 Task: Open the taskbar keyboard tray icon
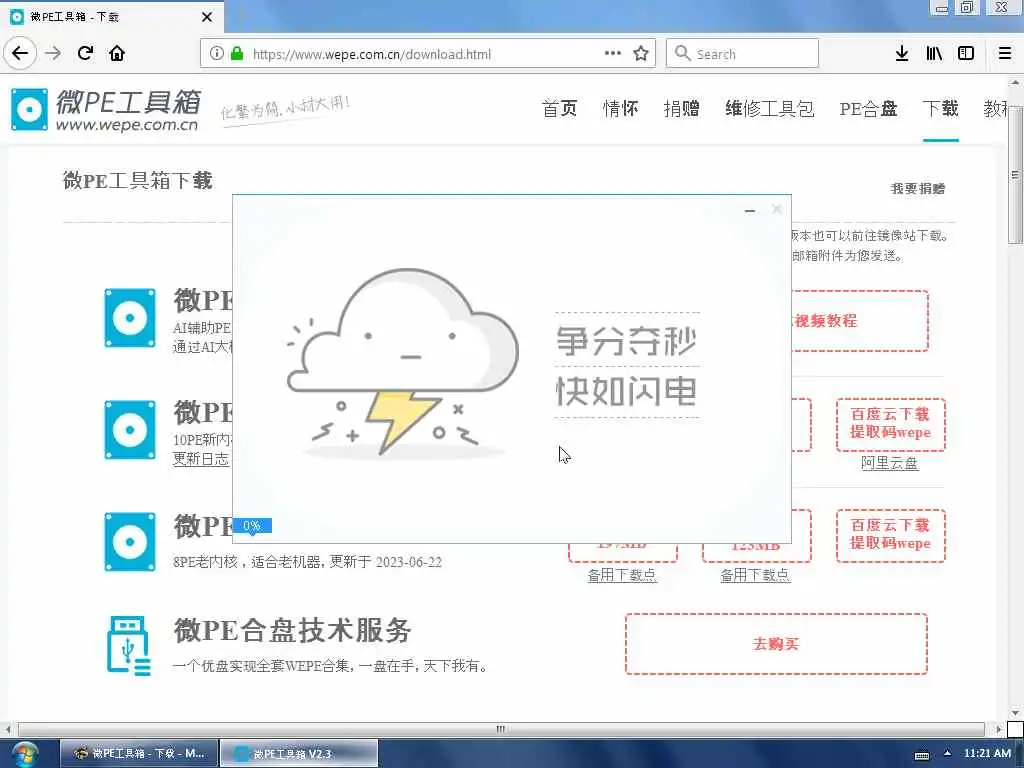coord(922,755)
